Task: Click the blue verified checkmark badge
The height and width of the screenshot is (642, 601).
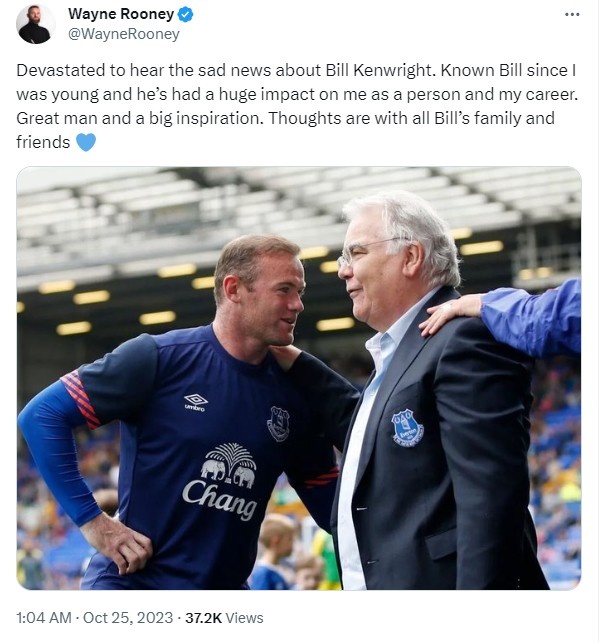Action: pyautogui.click(x=185, y=14)
